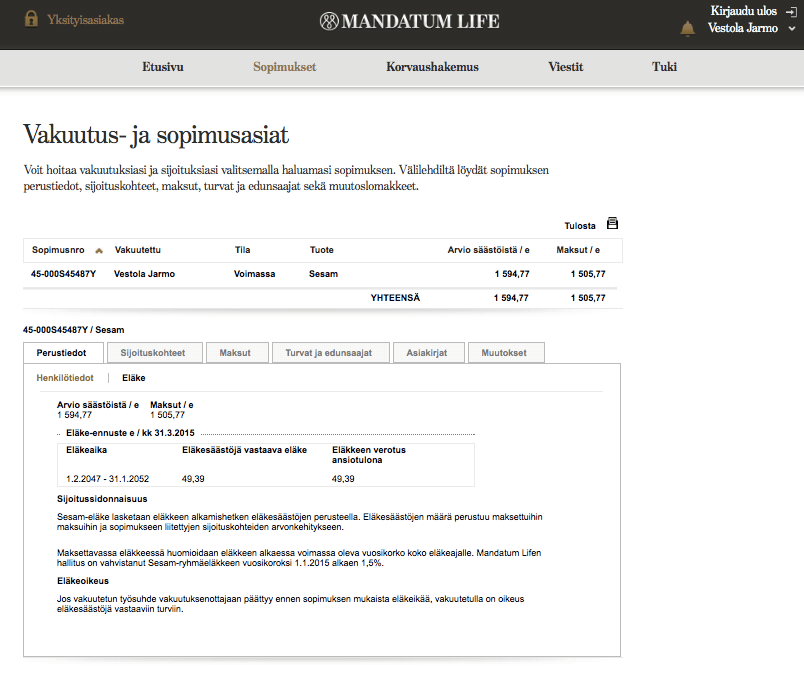Image resolution: width=804 pixels, height=680 pixels.
Task: Click the pension period 1.2.2047 - 31.1.2052
Action: [107, 479]
